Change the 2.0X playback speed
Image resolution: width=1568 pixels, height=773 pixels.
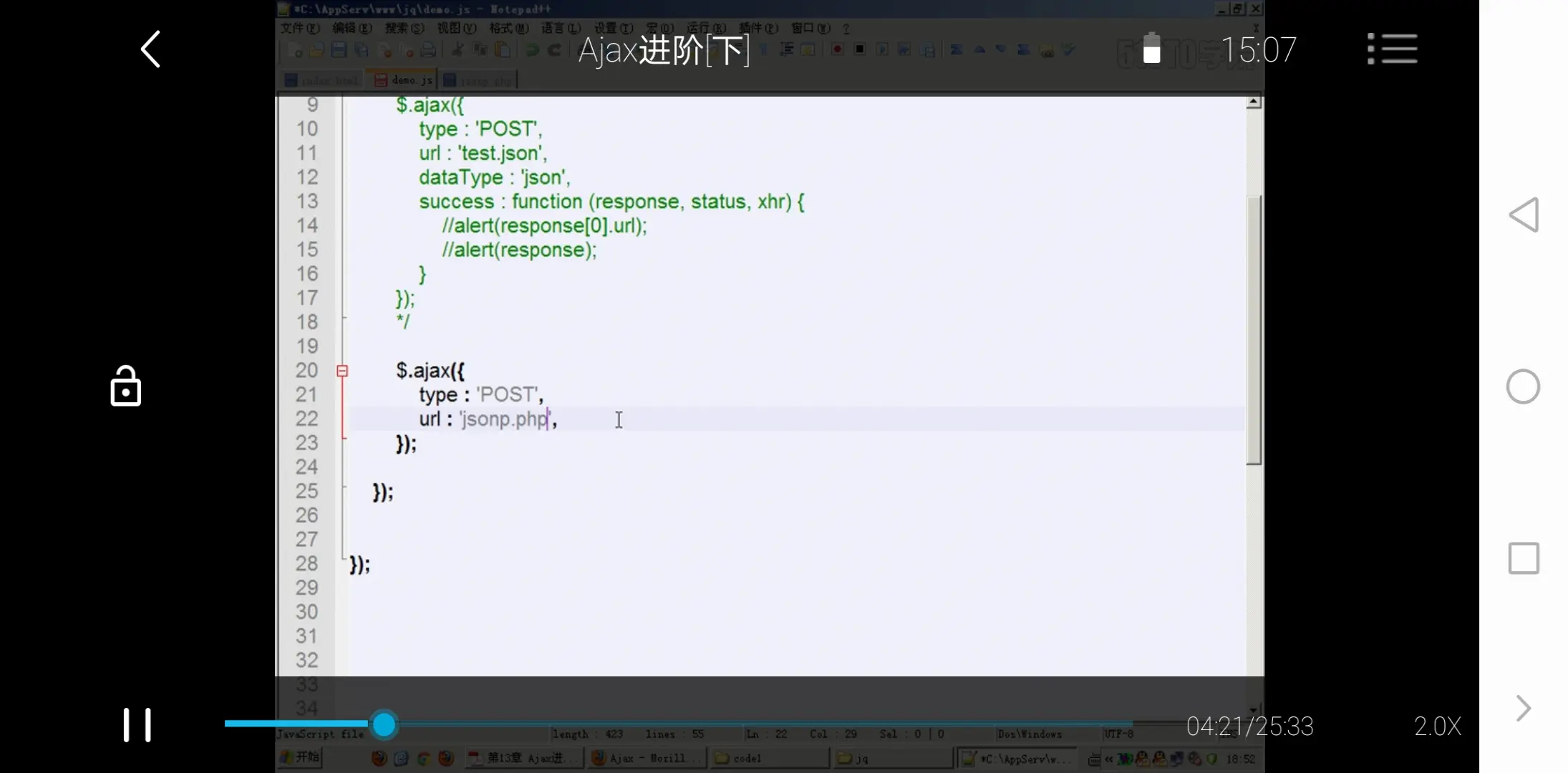(1437, 726)
